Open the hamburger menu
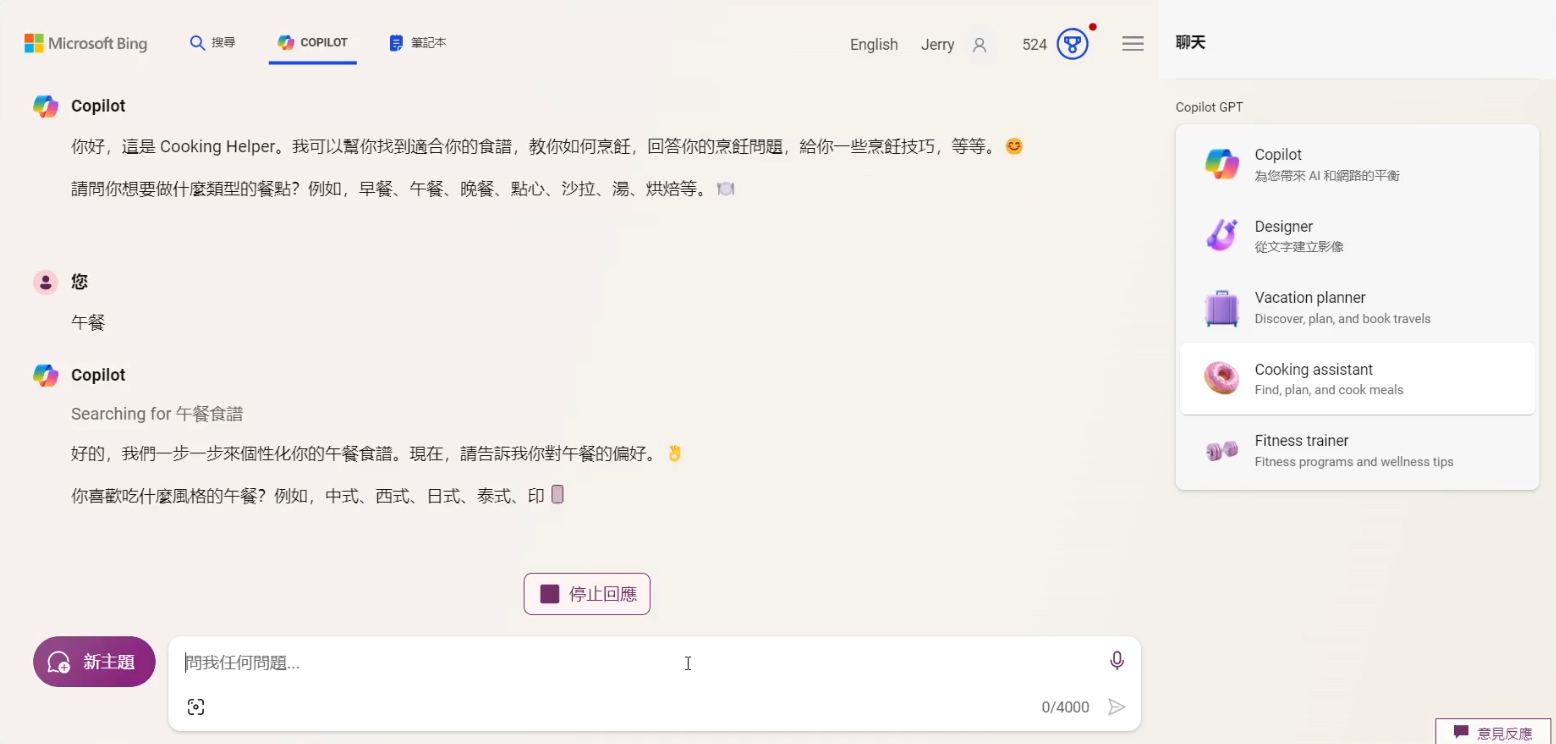Viewport: 1556px width, 744px height. [1133, 44]
